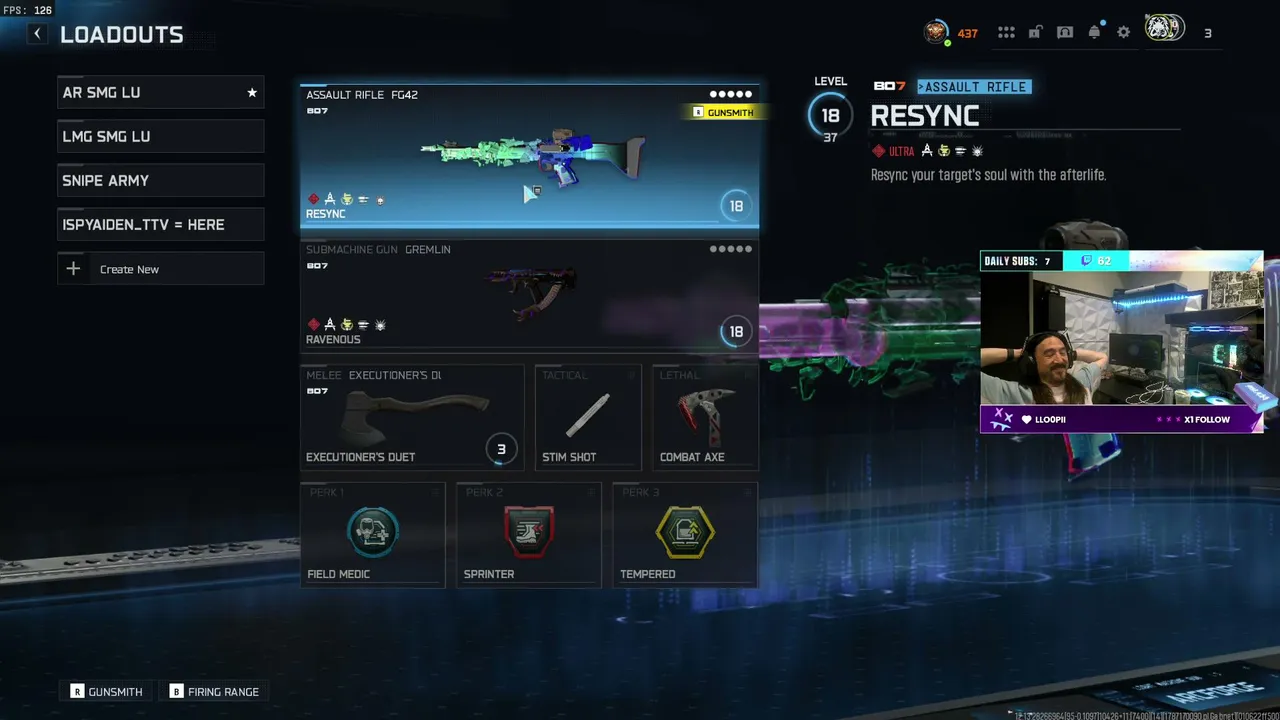Click the RESYNC blueprint title on the right
The image size is (1280, 720).
click(x=924, y=117)
